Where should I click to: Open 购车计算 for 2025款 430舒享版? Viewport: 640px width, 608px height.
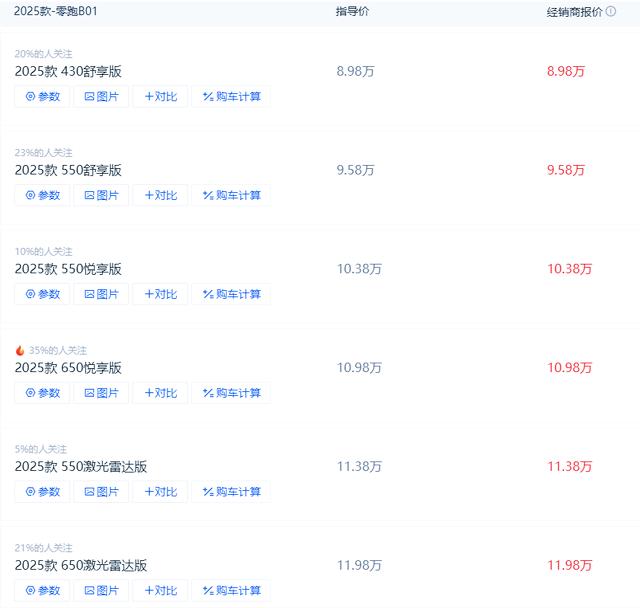click(x=231, y=96)
